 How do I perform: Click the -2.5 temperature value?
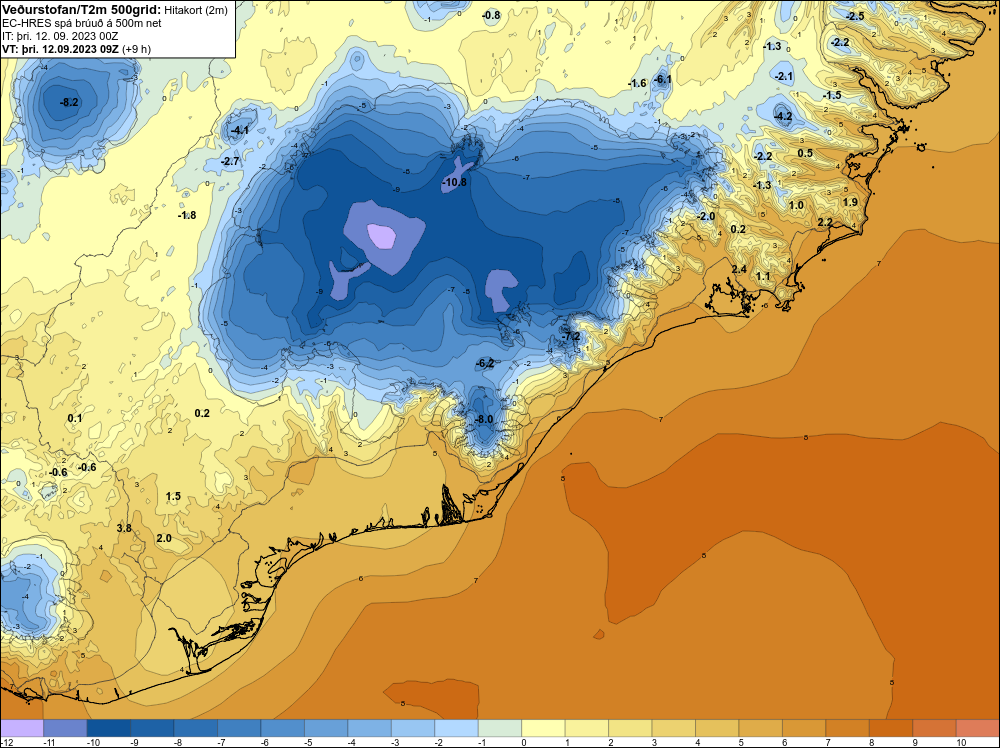(x=855, y=16)
